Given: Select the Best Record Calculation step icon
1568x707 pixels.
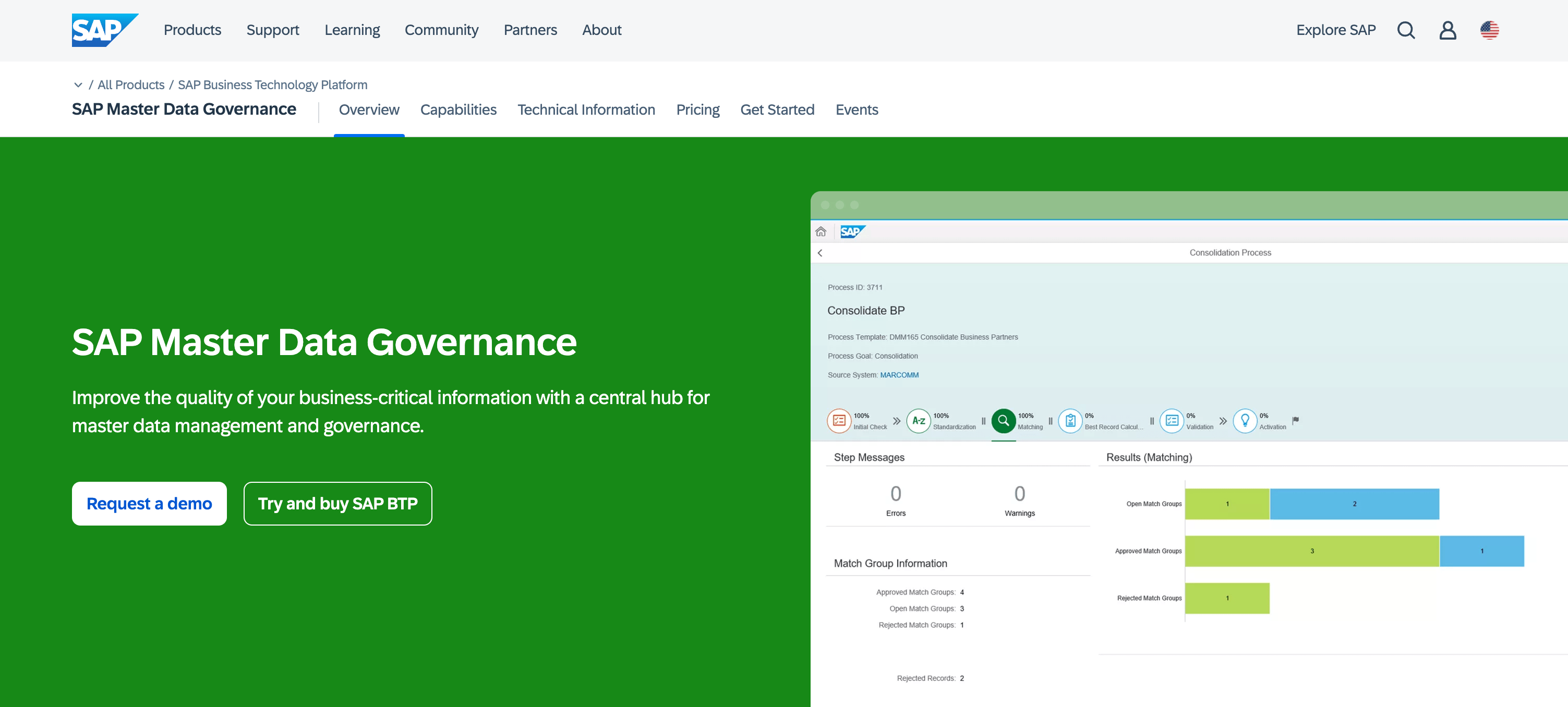Looking at the screenshot, I should pyautogui.click(x=1070, y=420).
